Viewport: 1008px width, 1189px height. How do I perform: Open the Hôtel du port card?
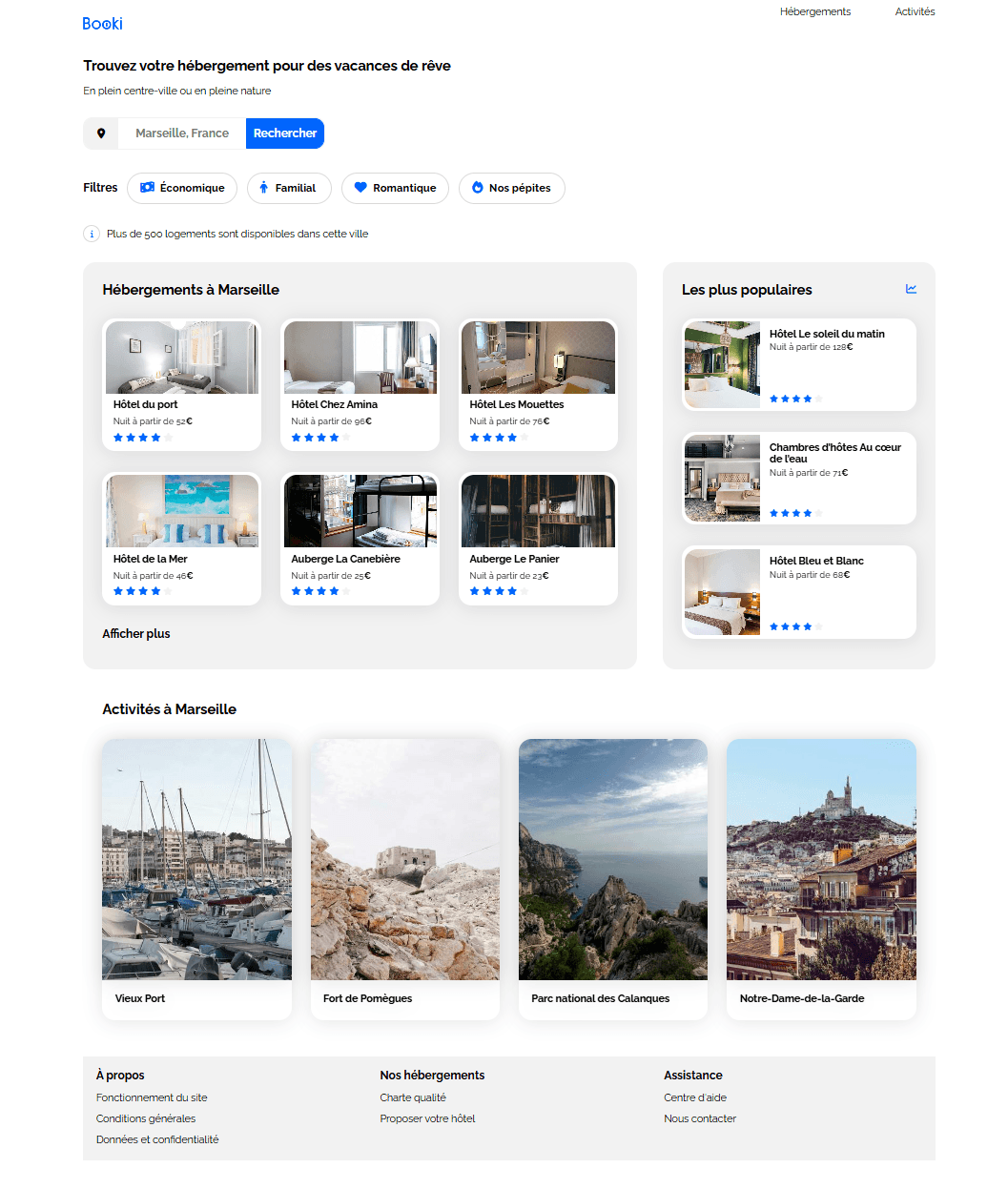coord(181,384)
